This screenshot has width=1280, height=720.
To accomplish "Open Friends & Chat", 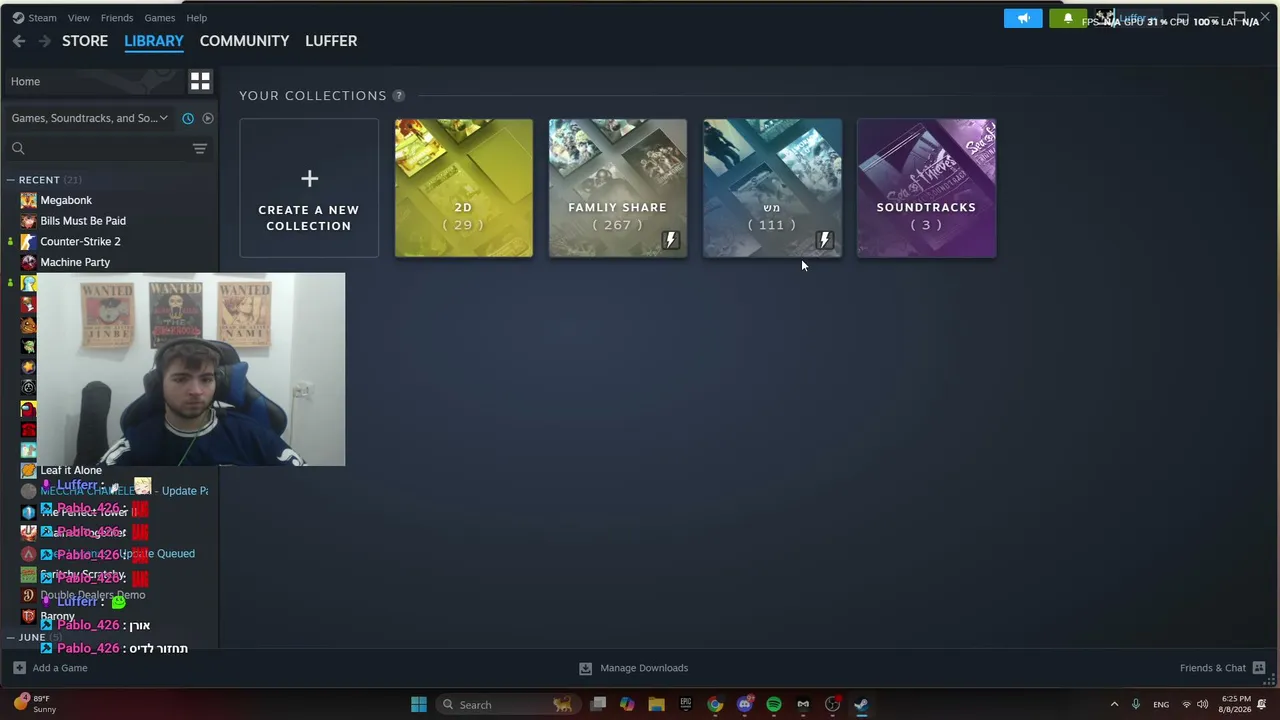I will click(1223, 668).
